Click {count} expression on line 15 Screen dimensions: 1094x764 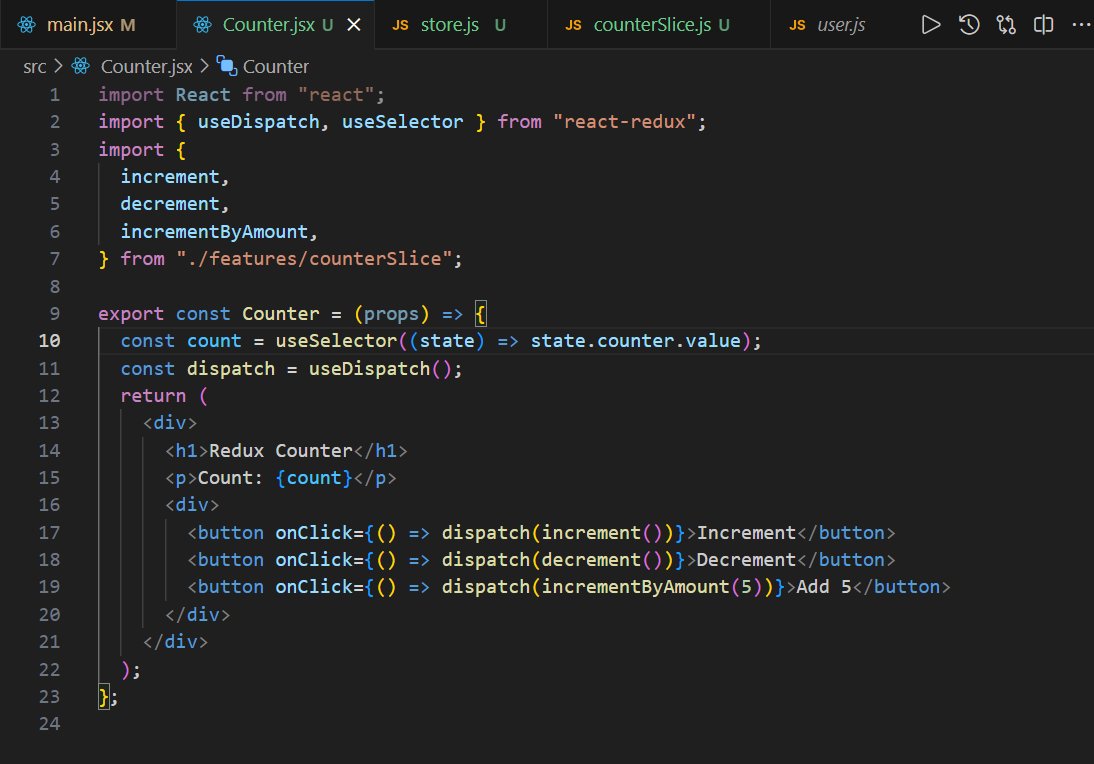(x=314, y=478)
